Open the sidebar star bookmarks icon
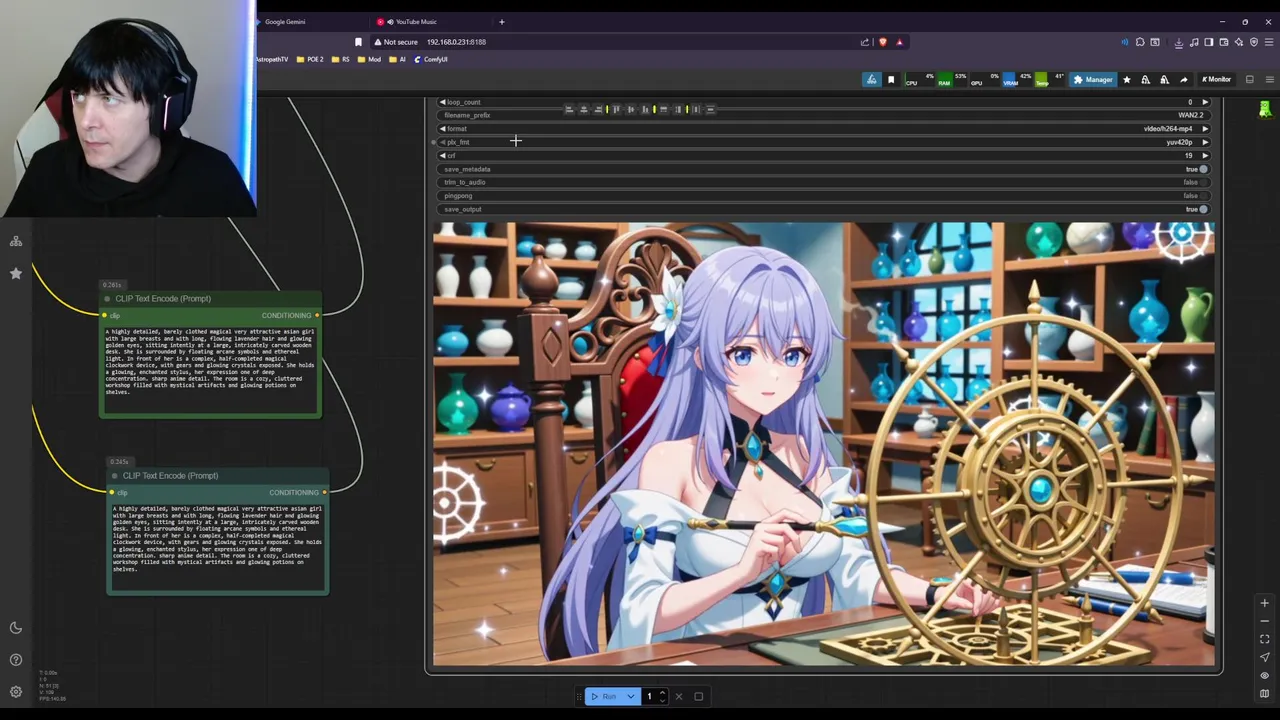 pyautogui.click(x=16, y=273)
